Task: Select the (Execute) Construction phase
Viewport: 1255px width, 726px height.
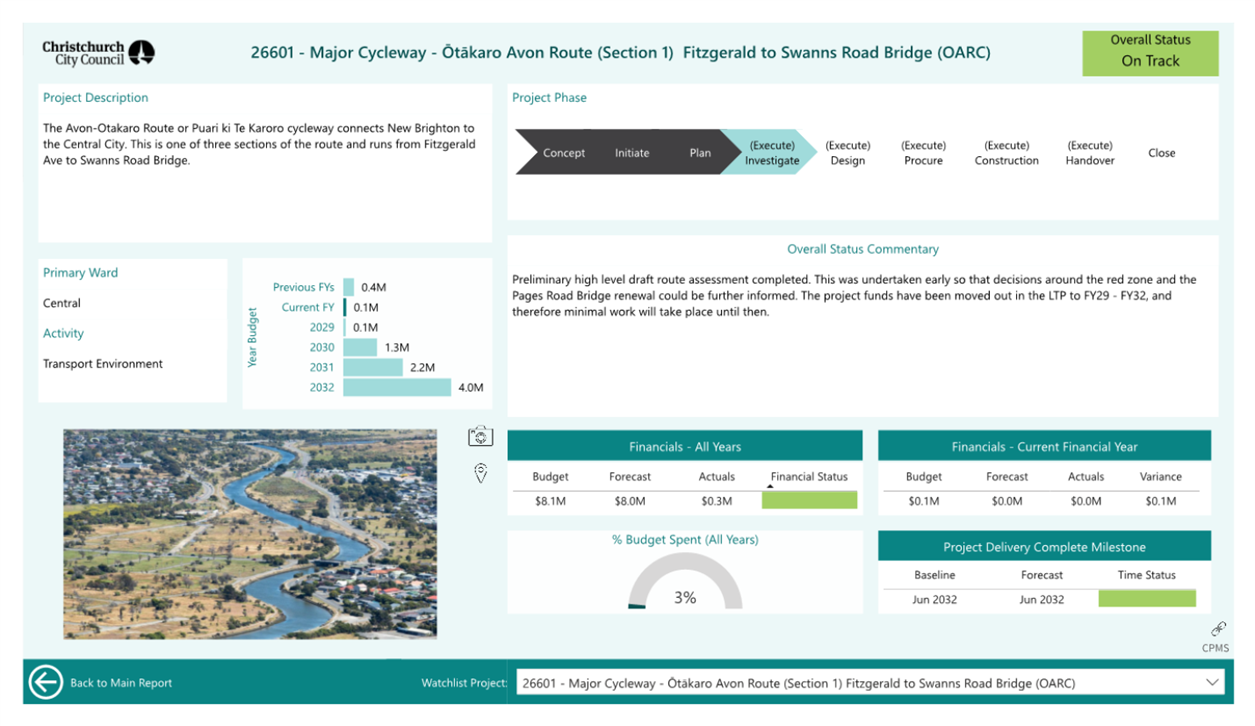Action: (x=1007, y=153)
